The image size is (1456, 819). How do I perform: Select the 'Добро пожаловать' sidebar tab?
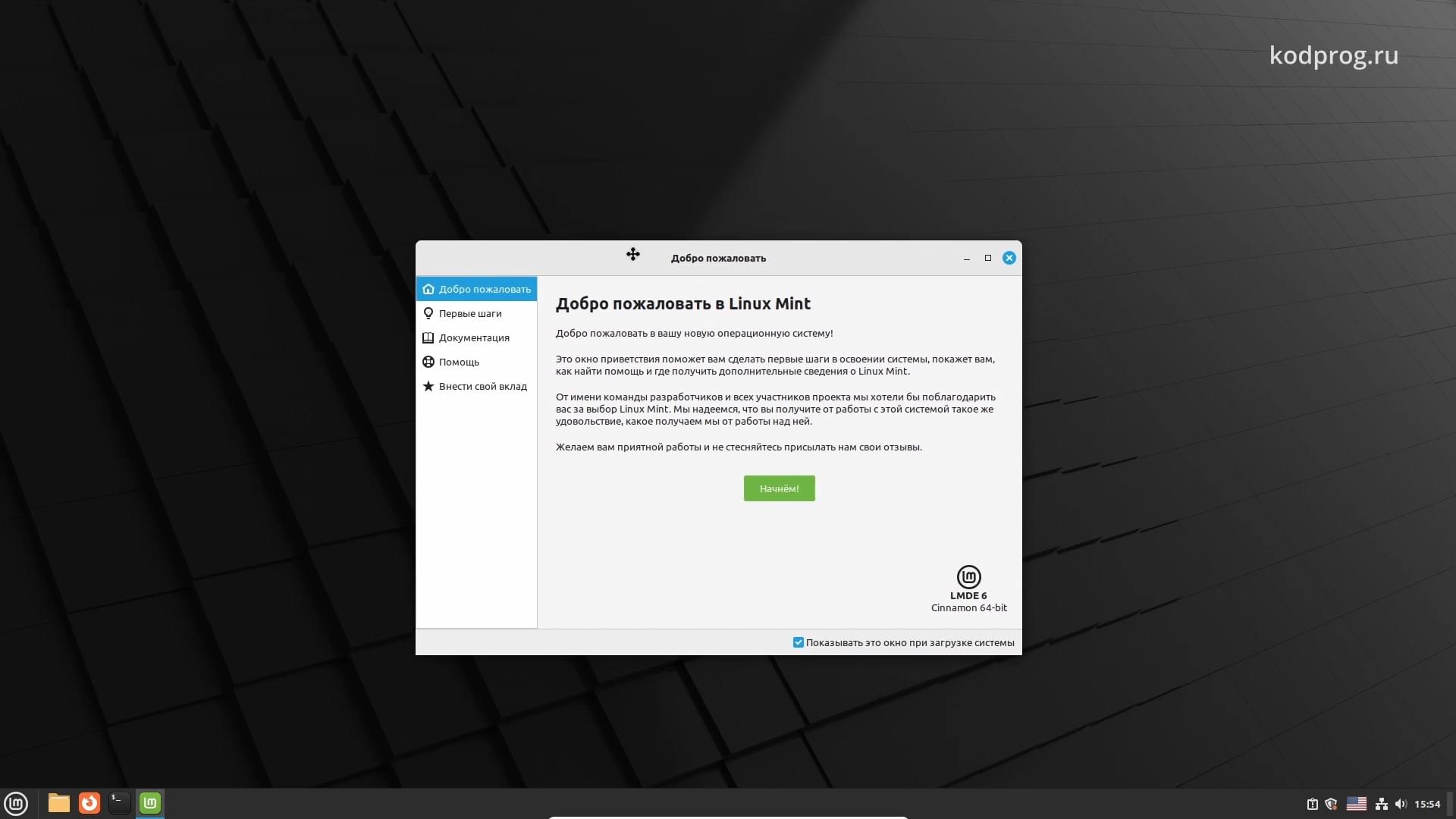[476, 289]
